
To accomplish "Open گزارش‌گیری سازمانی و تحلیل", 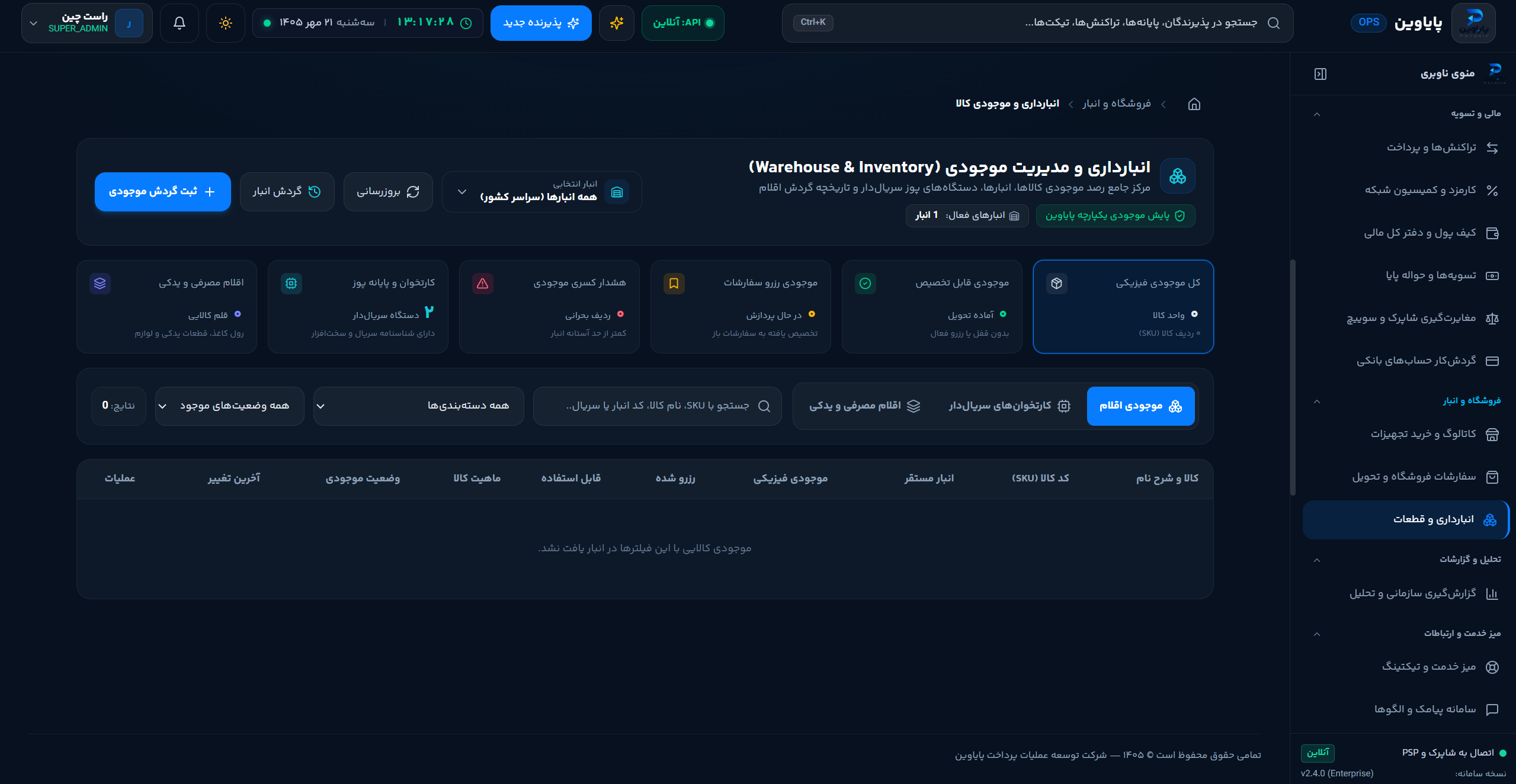I will (1405, 593).
